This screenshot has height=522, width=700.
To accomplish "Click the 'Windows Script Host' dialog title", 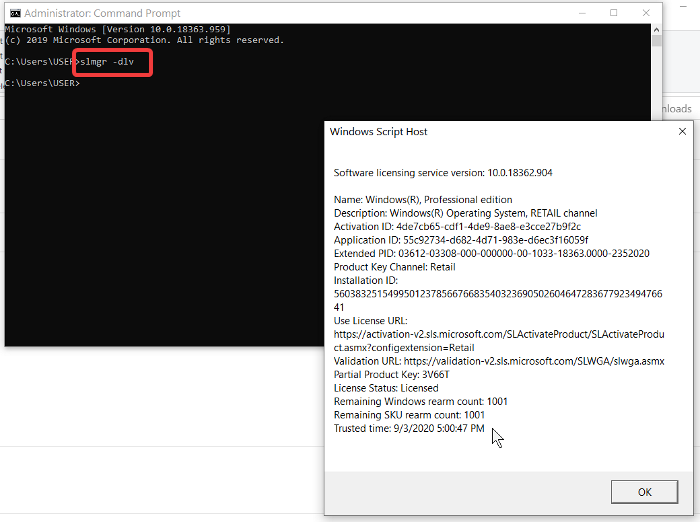I will point(378,132).
